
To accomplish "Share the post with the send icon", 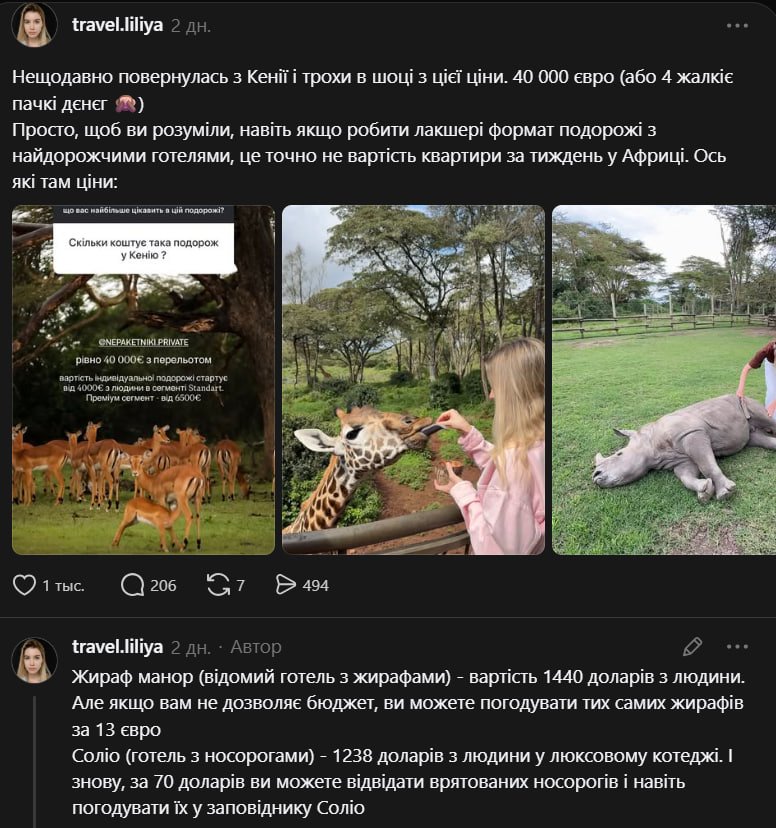I will click(286, 585).
